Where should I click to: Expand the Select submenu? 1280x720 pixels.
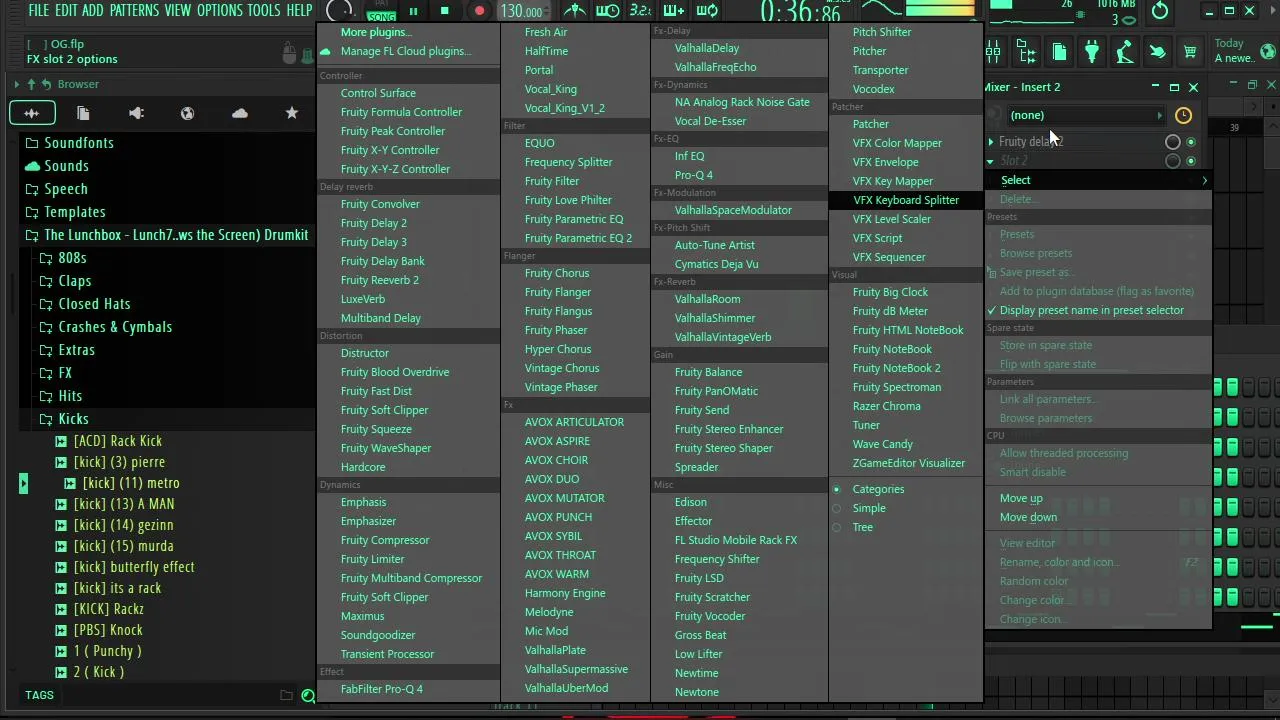[x=1098, y=180]
